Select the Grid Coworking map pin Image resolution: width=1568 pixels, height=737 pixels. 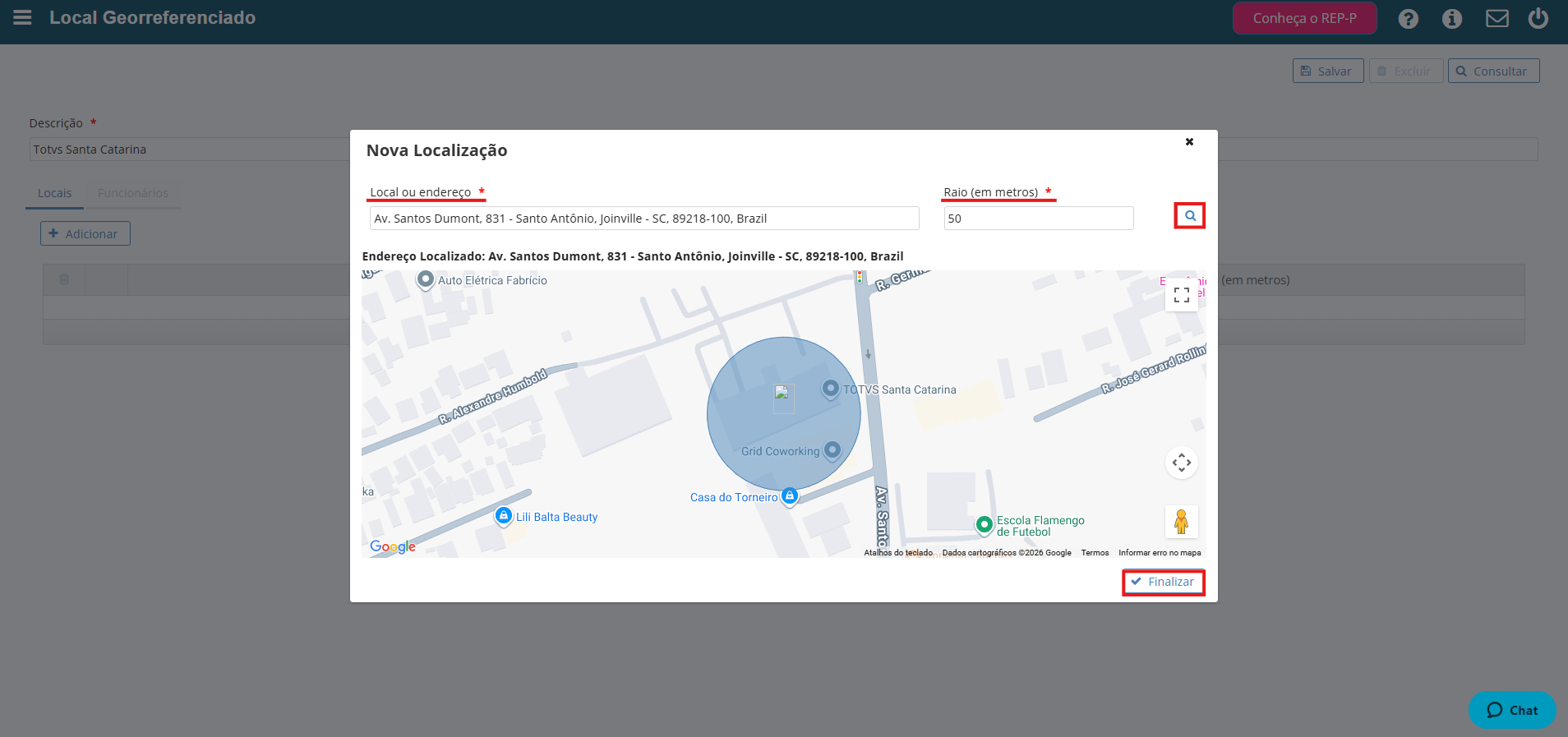pos(832,450)
